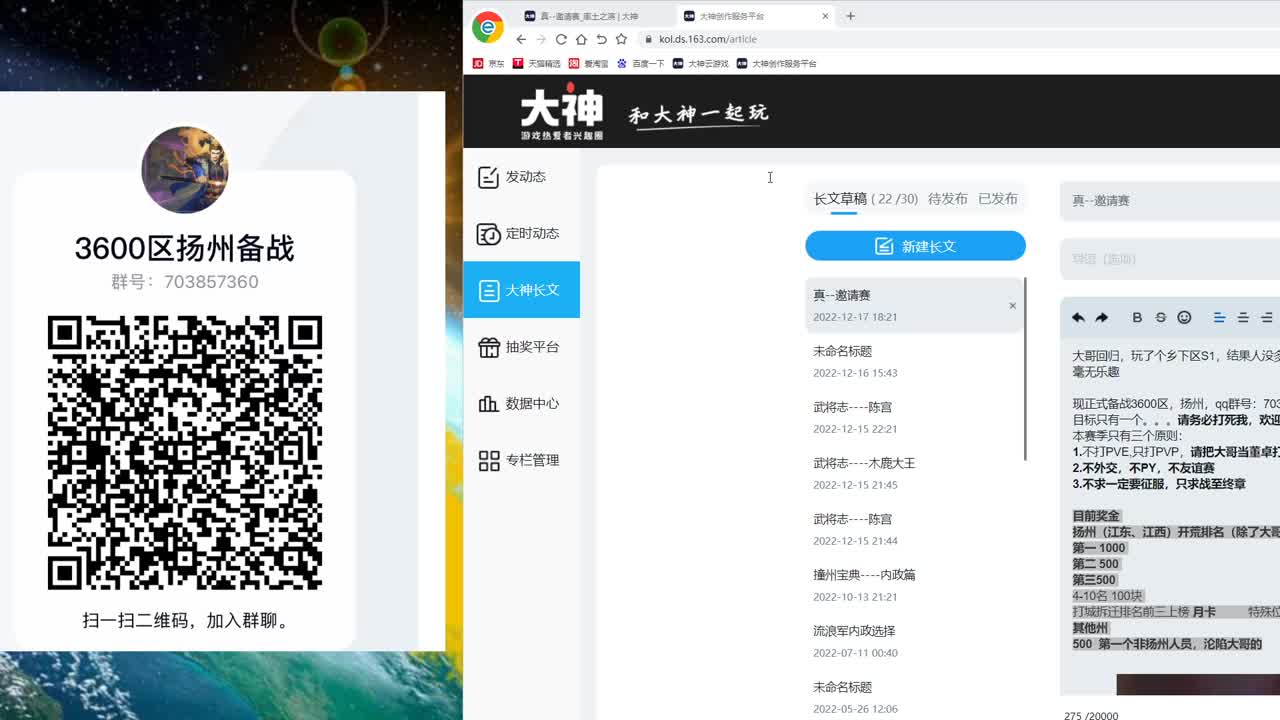Open 大神创作服务平台 bookmark
The height and width of the screenshot is (720, 1280).
(x=777, y=63)
